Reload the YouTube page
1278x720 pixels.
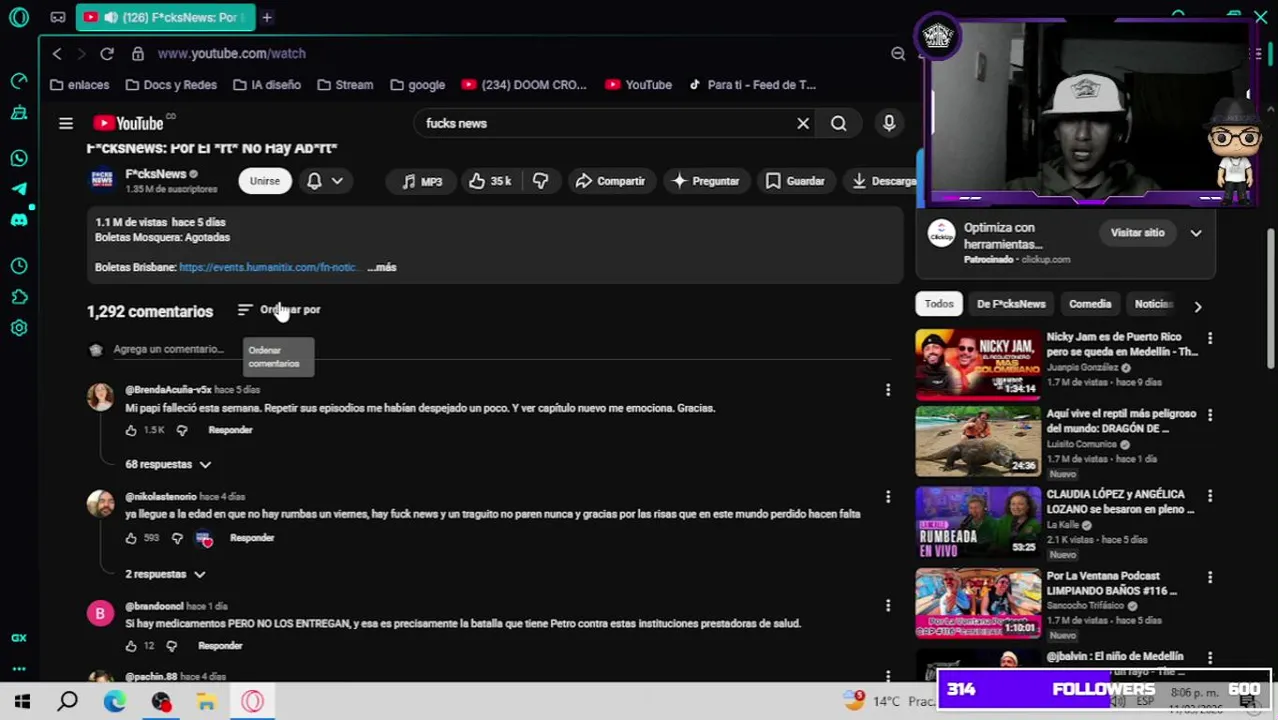click(x=107, y=53)
